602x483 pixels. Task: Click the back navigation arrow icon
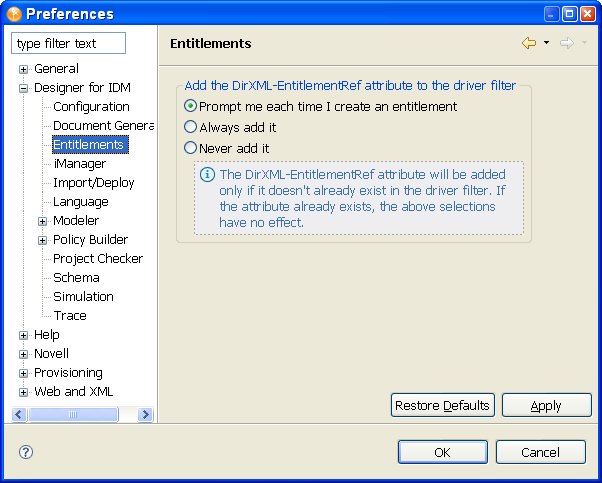click(x=529, y=43)
